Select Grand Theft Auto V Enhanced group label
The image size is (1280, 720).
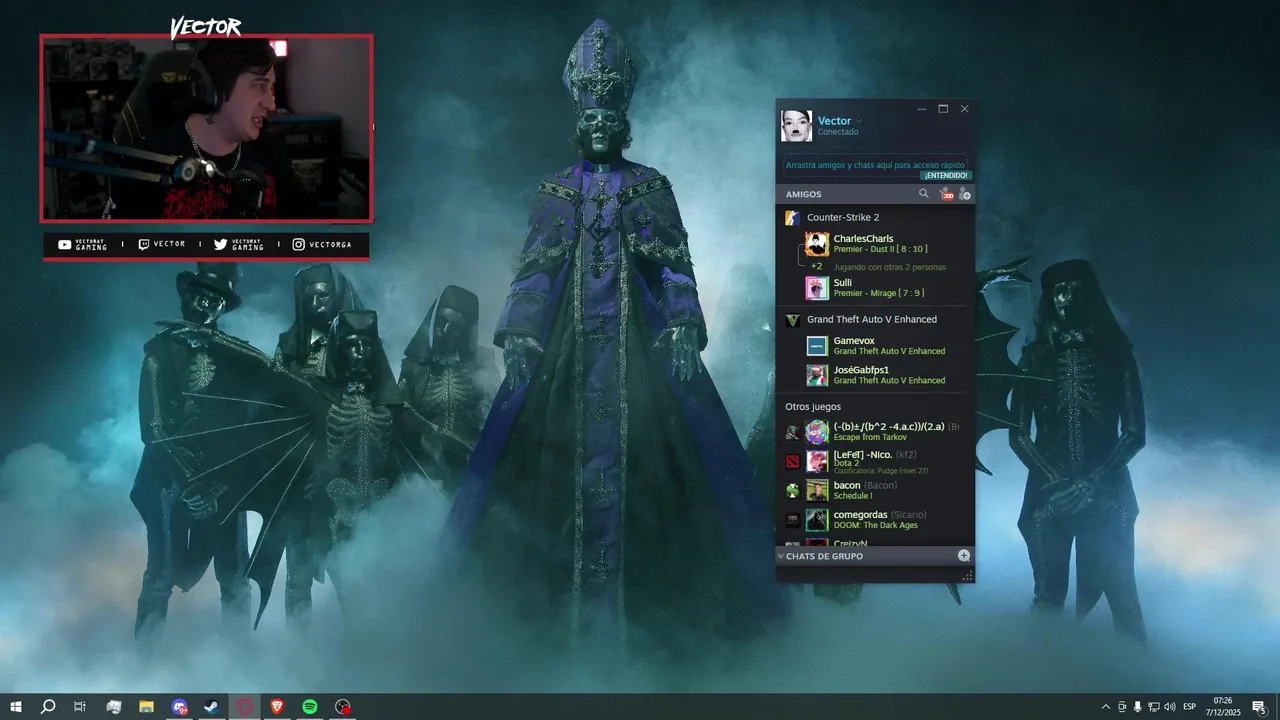[872, 319]
